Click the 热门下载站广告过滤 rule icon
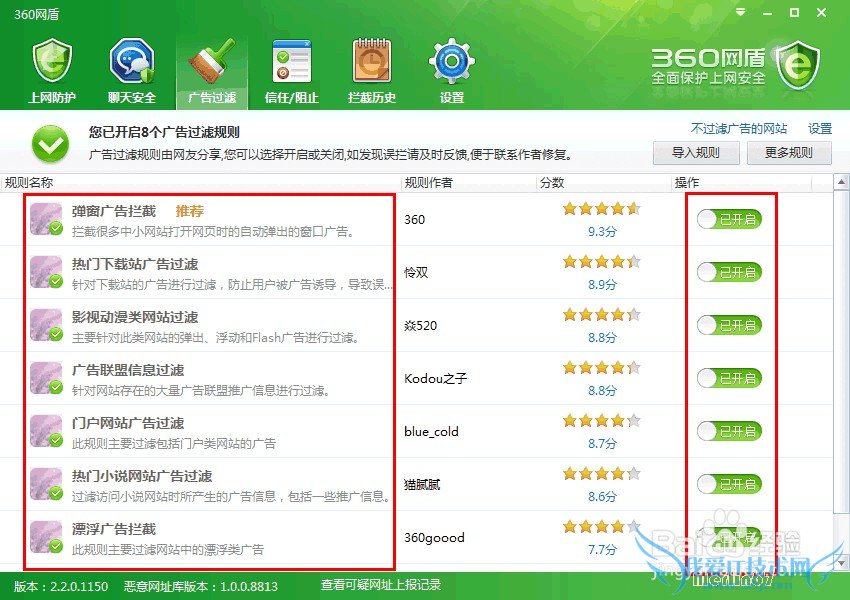Image resolution: width=850 pixels, height=600 pixels. pos(46,272)
